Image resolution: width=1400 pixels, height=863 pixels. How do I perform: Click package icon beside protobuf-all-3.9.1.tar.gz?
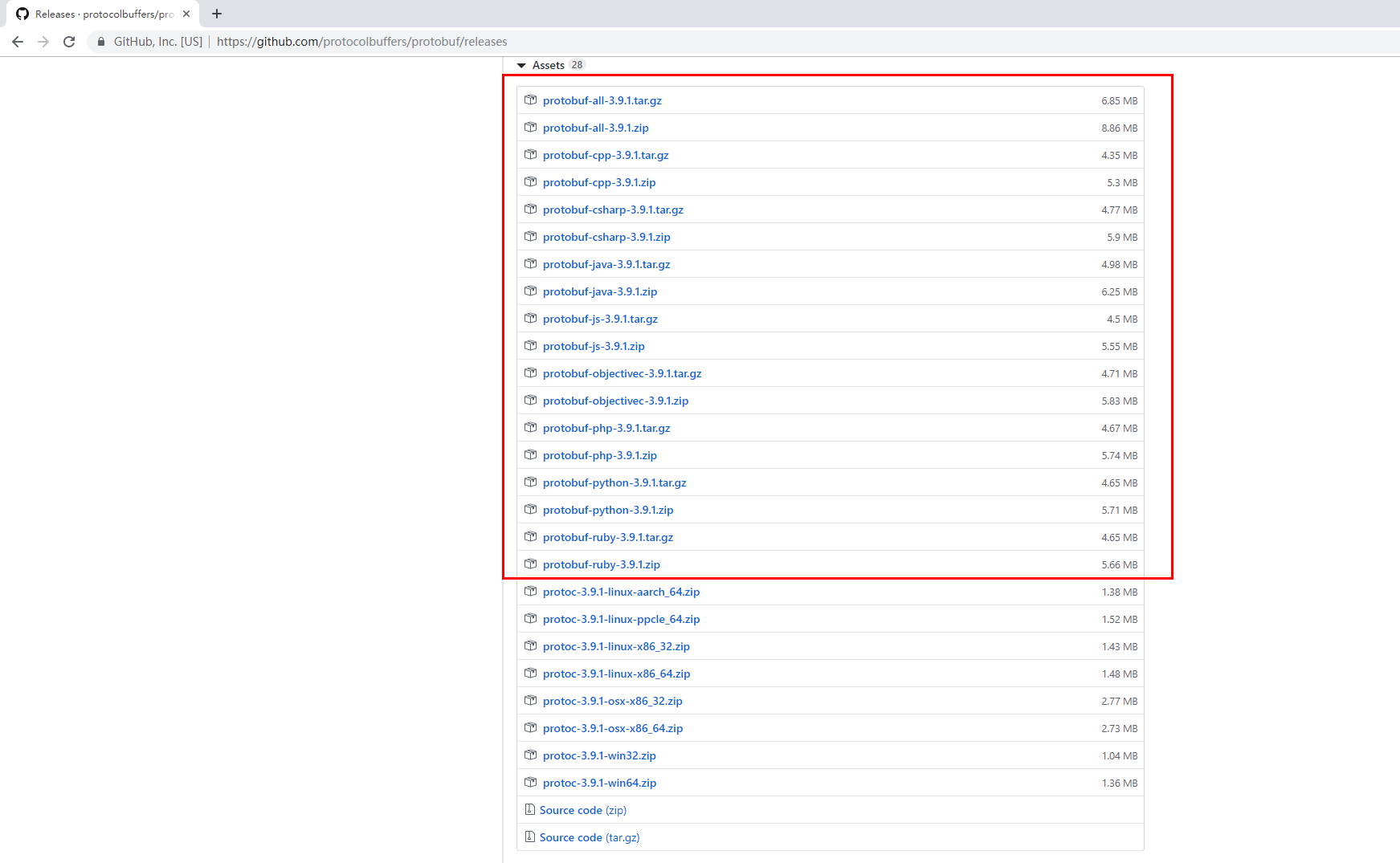click(530, 100)
